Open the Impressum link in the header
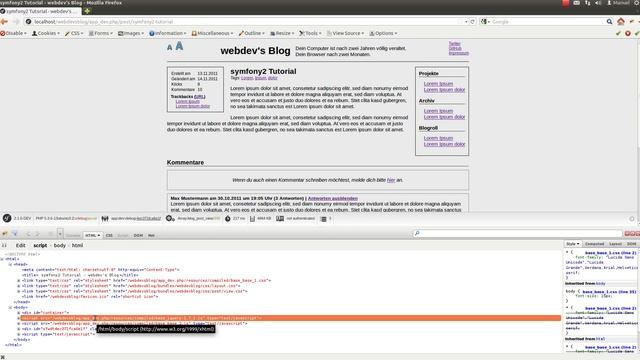Image resolution: width=640 pixels, height=360 pixels. [x=459, y=53]
